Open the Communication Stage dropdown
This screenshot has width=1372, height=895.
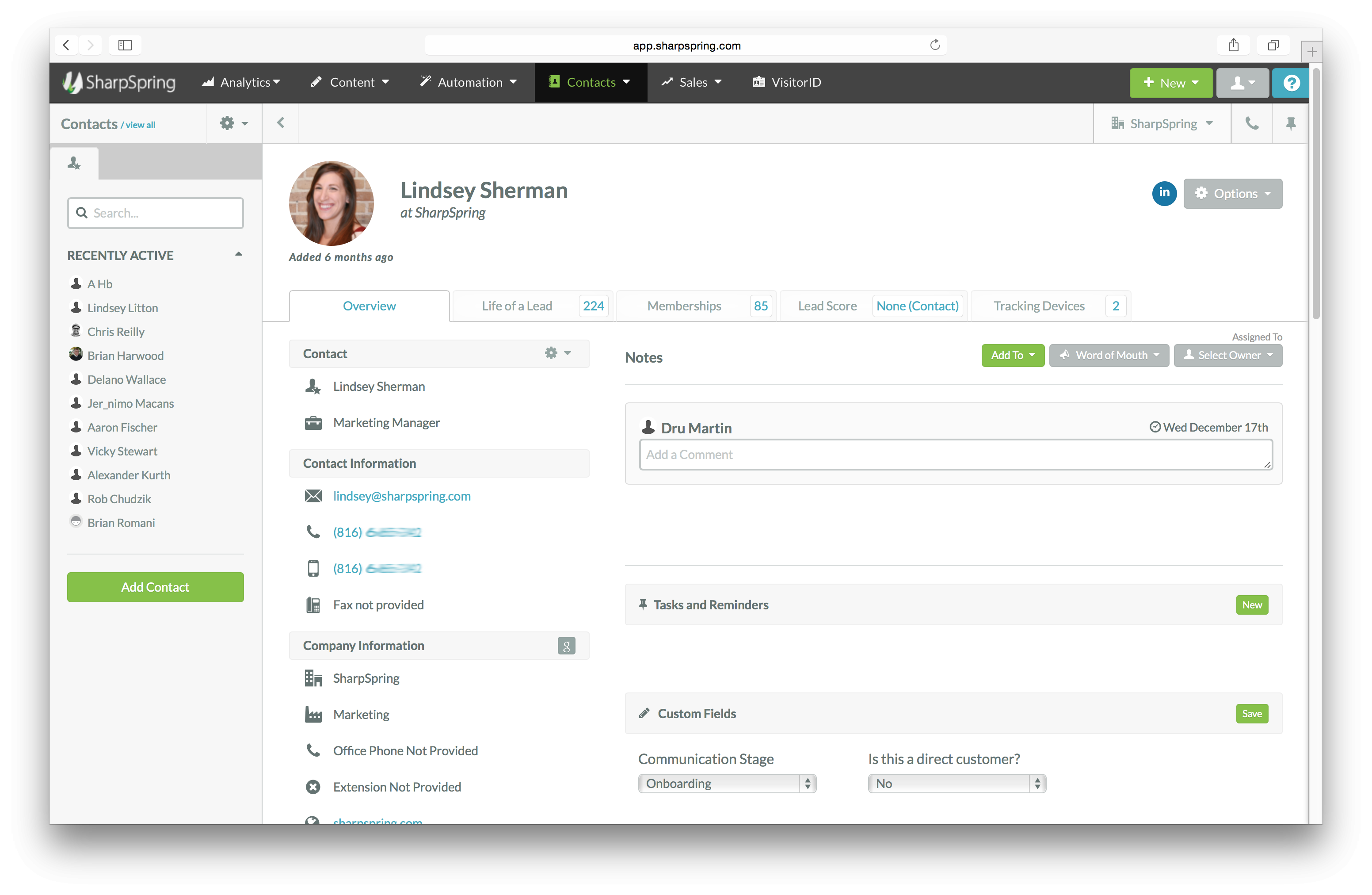coord(727,783)
